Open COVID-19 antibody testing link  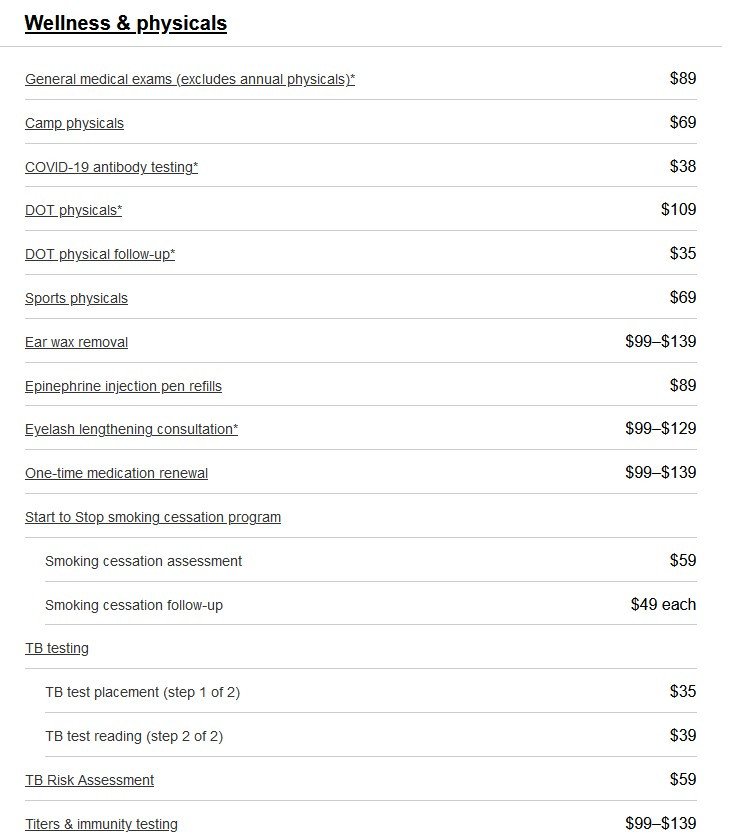tap(112, 167)
